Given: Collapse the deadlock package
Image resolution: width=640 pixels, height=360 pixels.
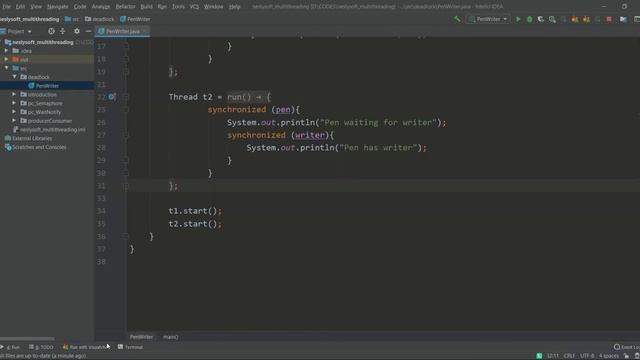Looking at the screenshot, I should point(14,77).
